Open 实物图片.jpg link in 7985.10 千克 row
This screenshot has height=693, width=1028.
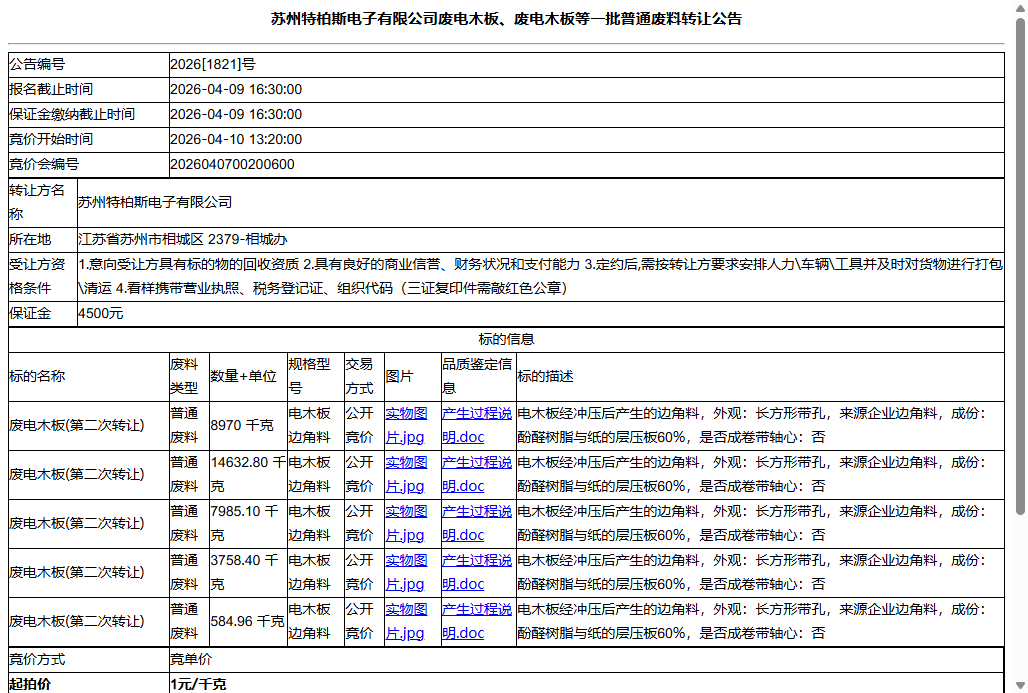(x=406, y=523)
